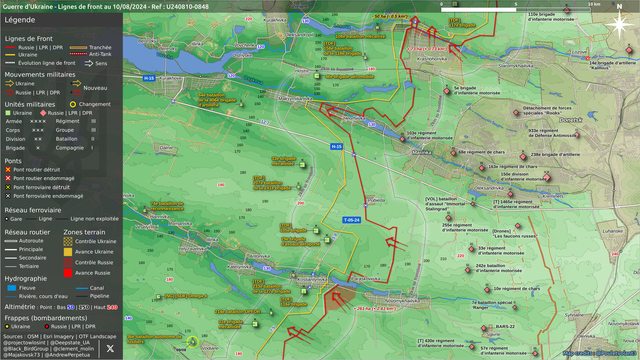This screenshot has width=640, height=360.
Task: Click the blue Fleuve hydrography swatch
Action: pos(12,288)
